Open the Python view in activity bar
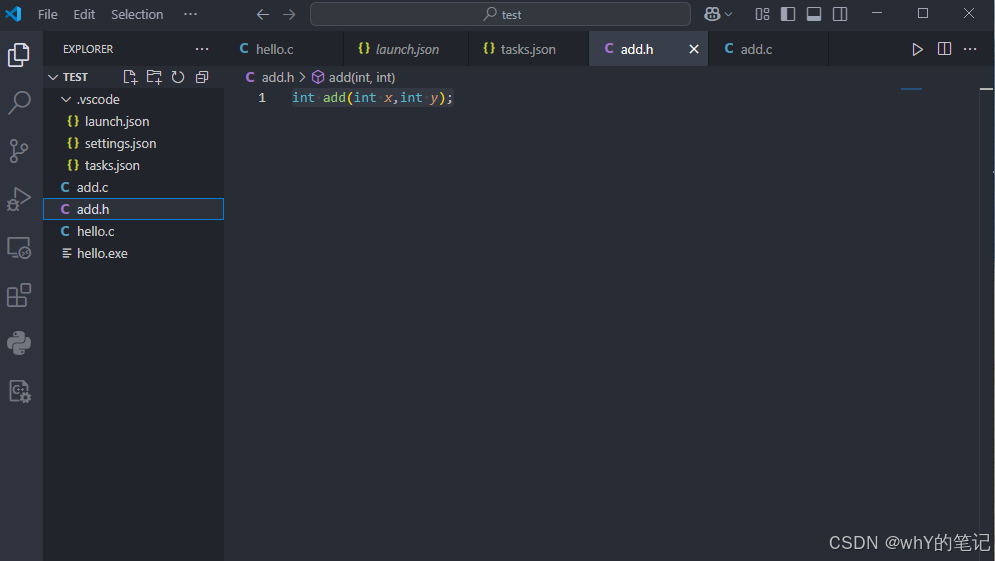Screen dimensions: 995x561 [19, 343]
